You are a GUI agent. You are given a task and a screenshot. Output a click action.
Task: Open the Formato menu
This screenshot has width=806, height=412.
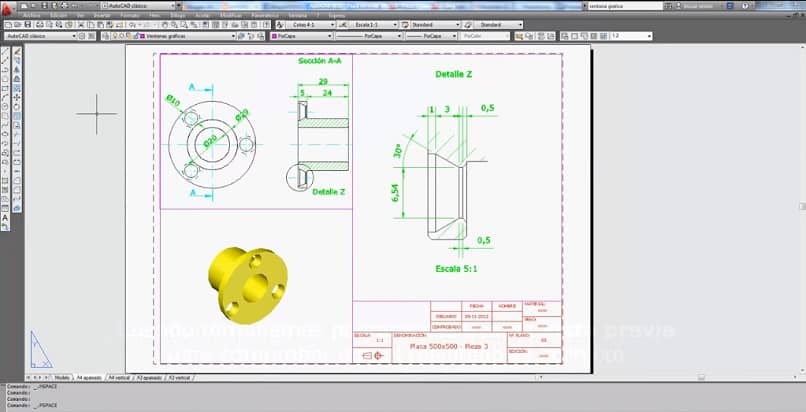(130, 15)
